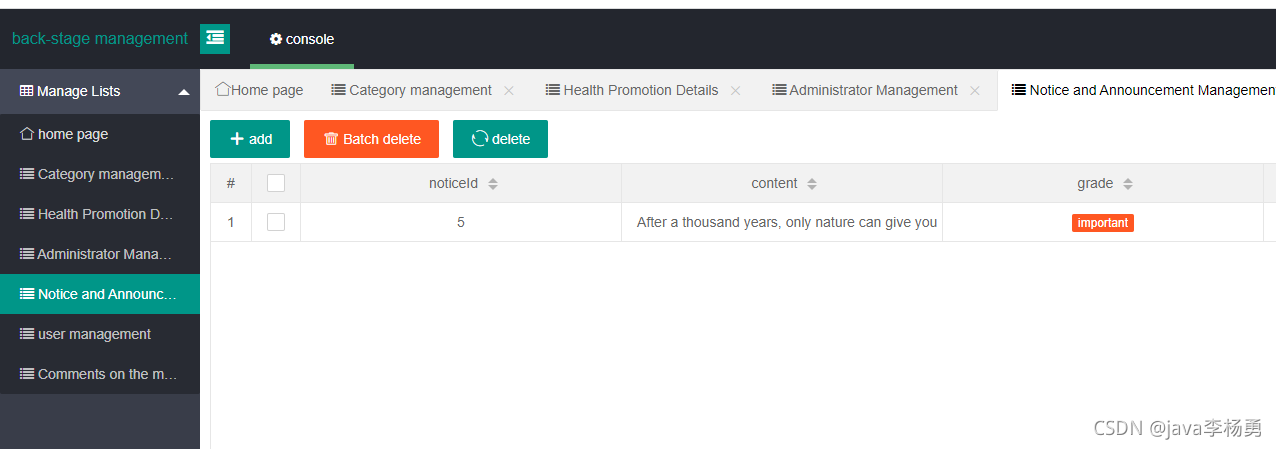
Task: Sort by the noticeId column arrows
Action: point(493,184)
